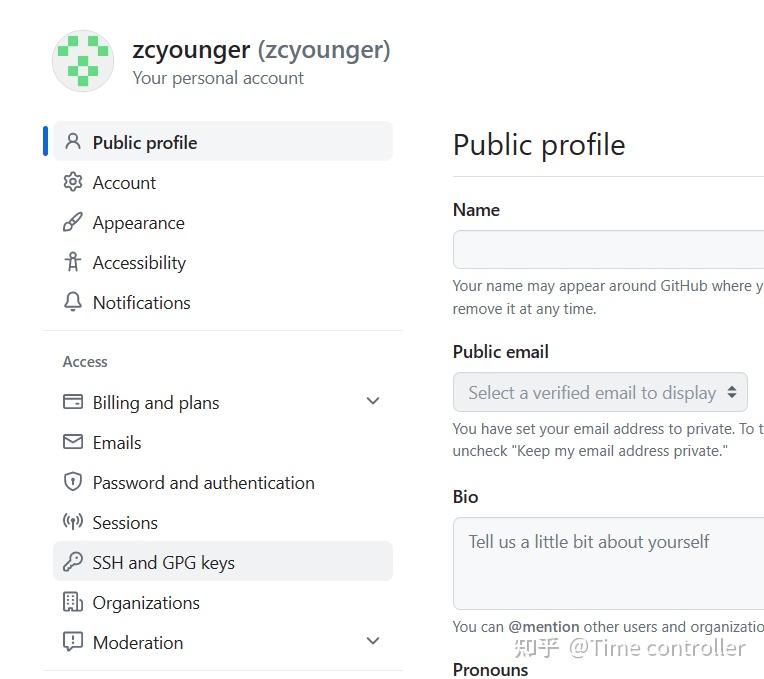Expand the Billing and plans chevron
Screen dimensions: 764x679
tap(373, 401)
